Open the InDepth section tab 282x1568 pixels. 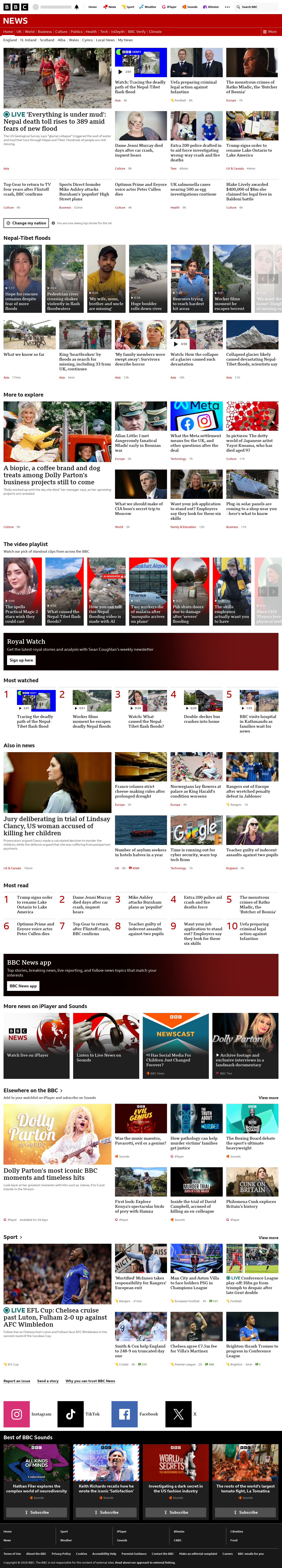pos(118,32)
